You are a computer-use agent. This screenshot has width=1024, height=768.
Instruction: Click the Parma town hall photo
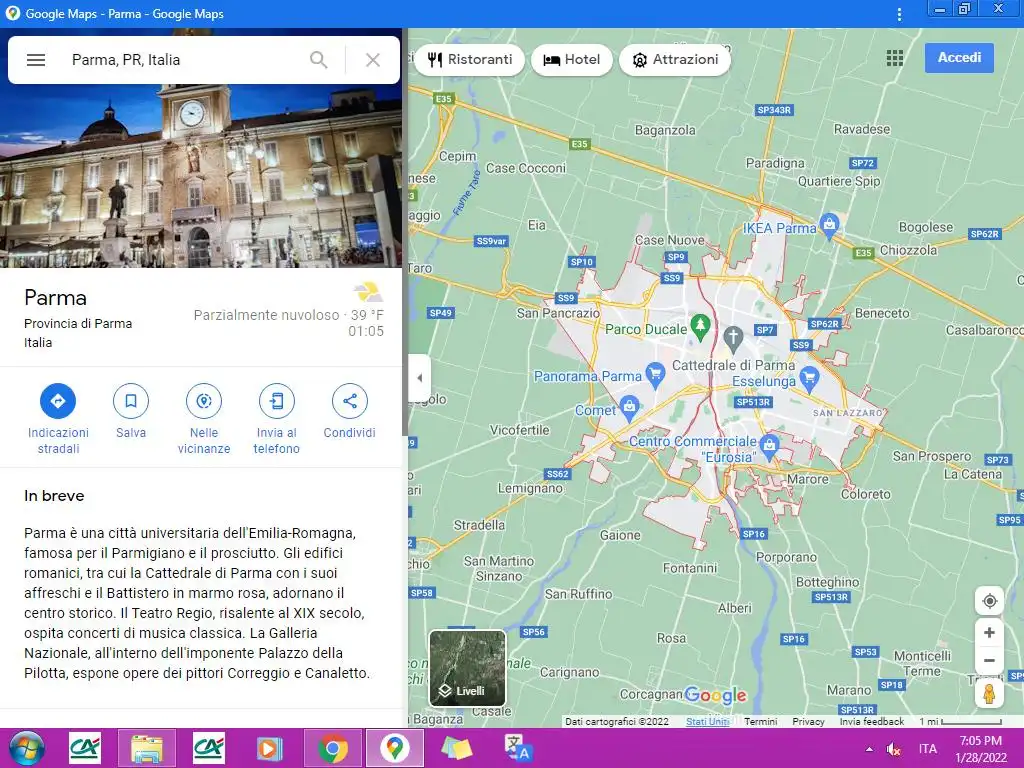(200, 176)
